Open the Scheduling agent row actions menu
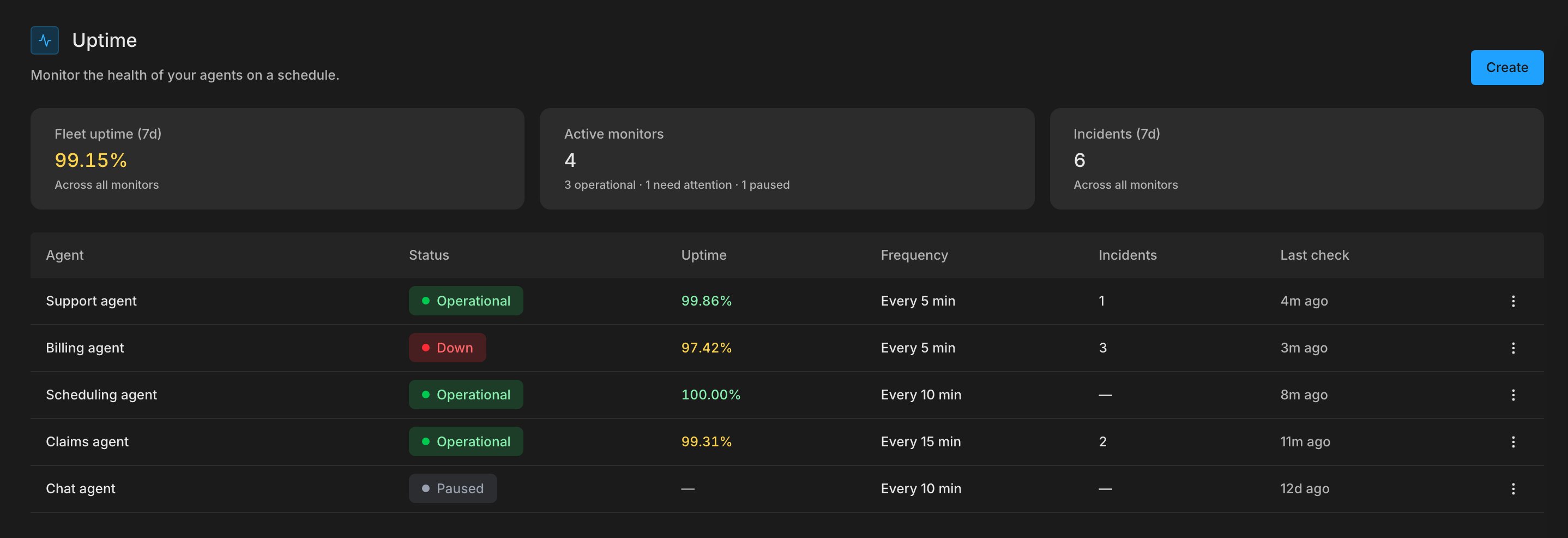This screenshot has height=538, width=1568. [1512, 395]
